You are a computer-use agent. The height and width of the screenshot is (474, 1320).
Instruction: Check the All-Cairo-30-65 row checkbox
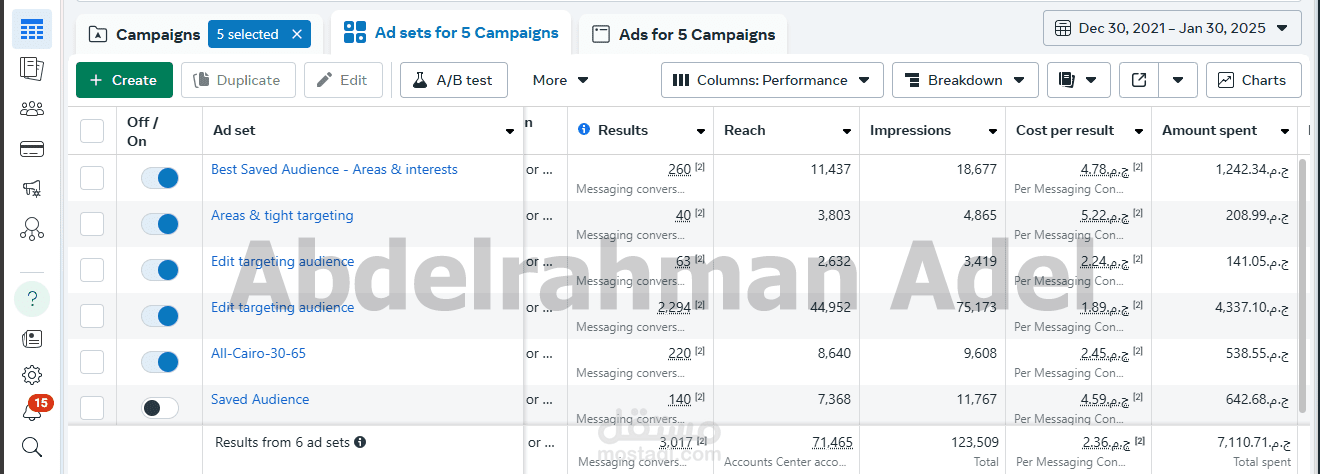[92, 362]
